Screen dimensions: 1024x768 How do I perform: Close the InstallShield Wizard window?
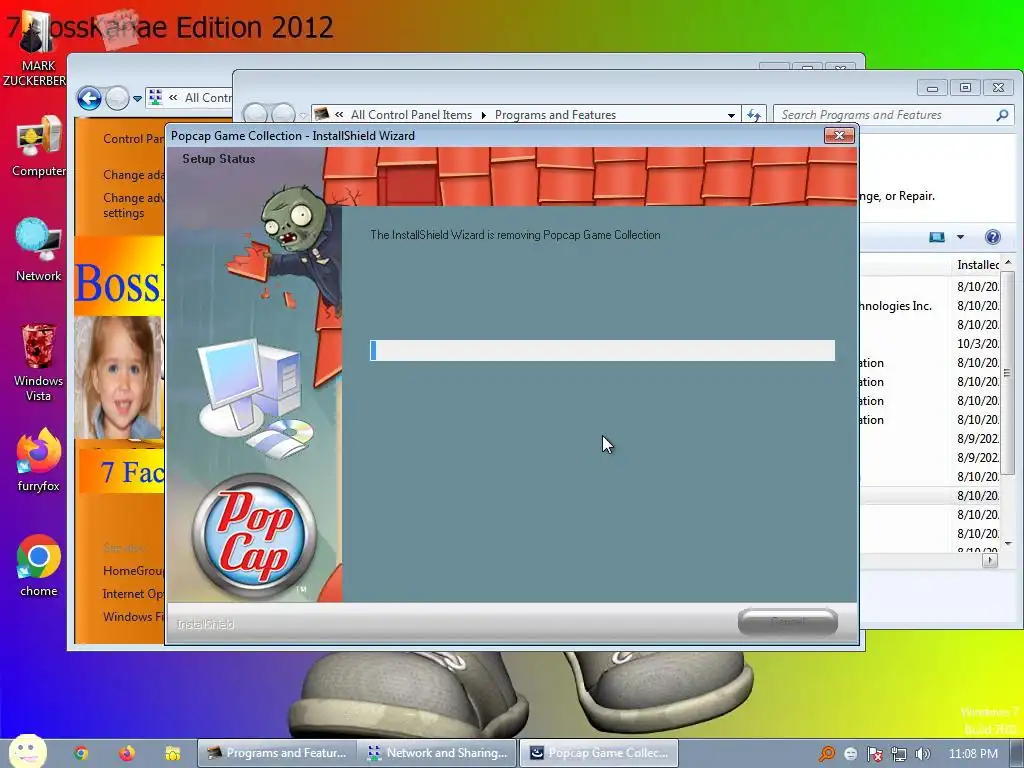point(839,135)
